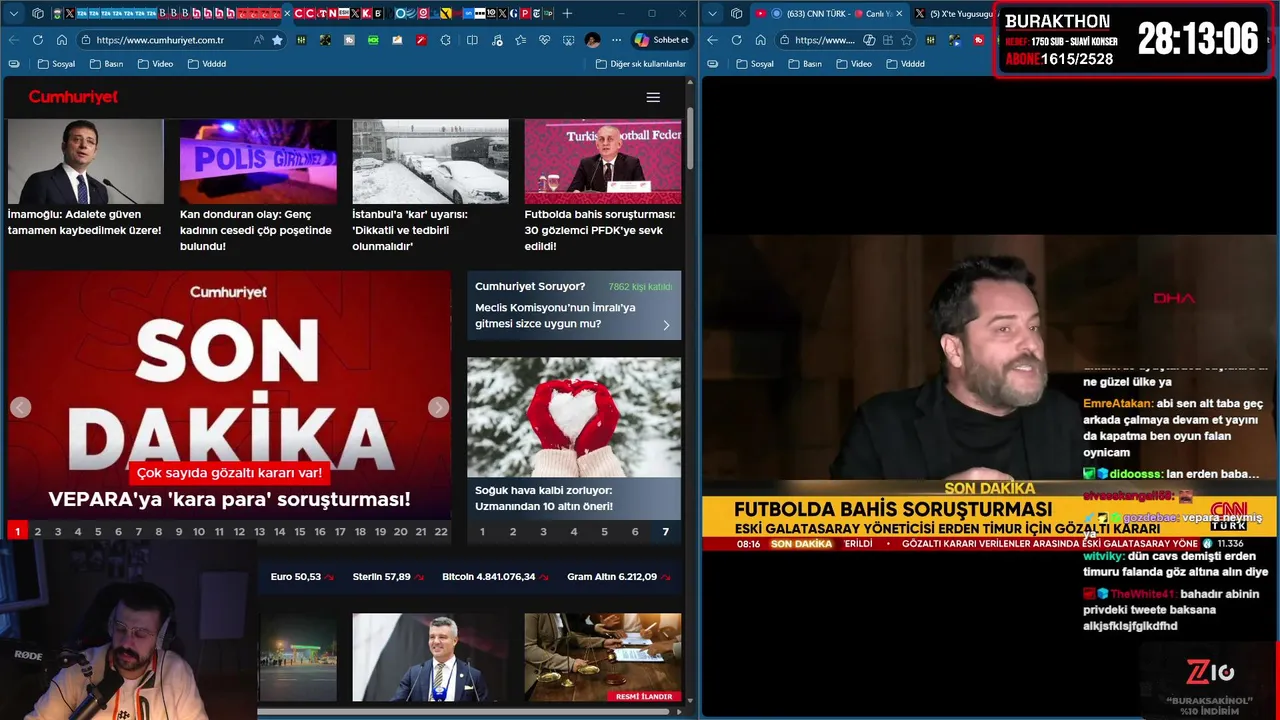Open the Sosyal bookmarks folder in left browser
Viewport: 1280px width, 720px height.
pos(56,63)
